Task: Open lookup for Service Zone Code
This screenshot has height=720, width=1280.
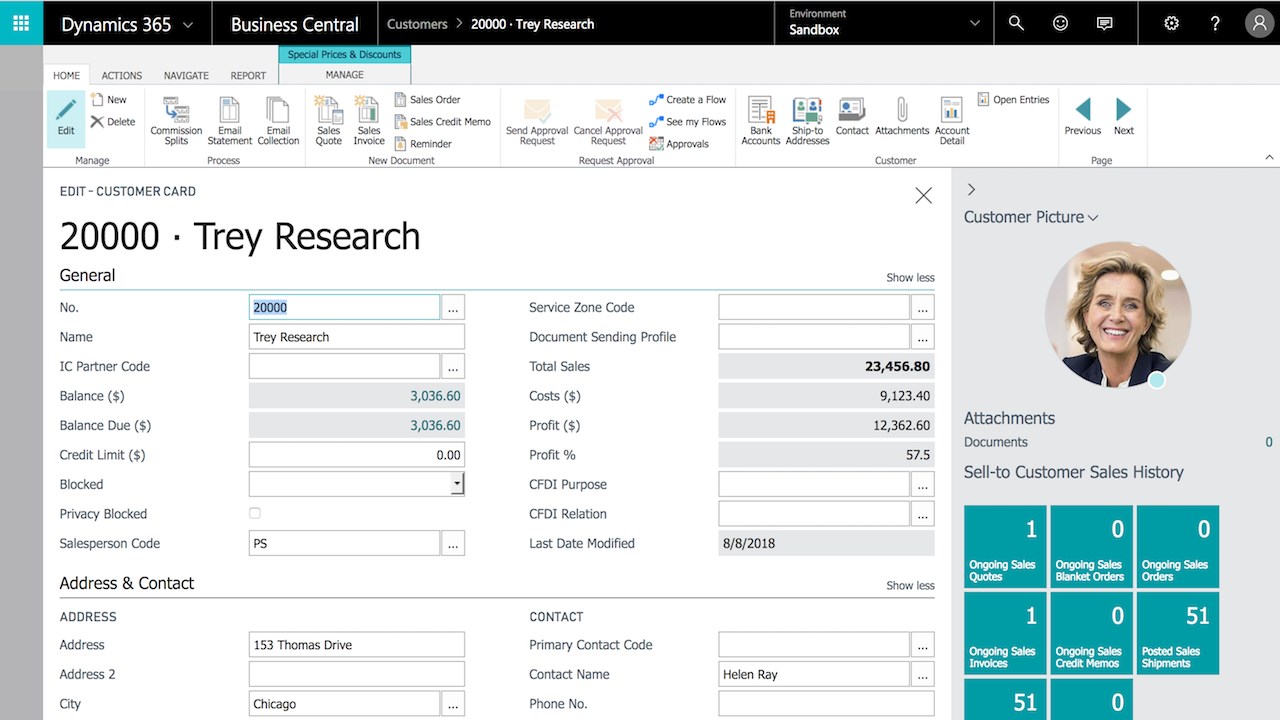Action: pyautogui.click(x=923, y=307)
